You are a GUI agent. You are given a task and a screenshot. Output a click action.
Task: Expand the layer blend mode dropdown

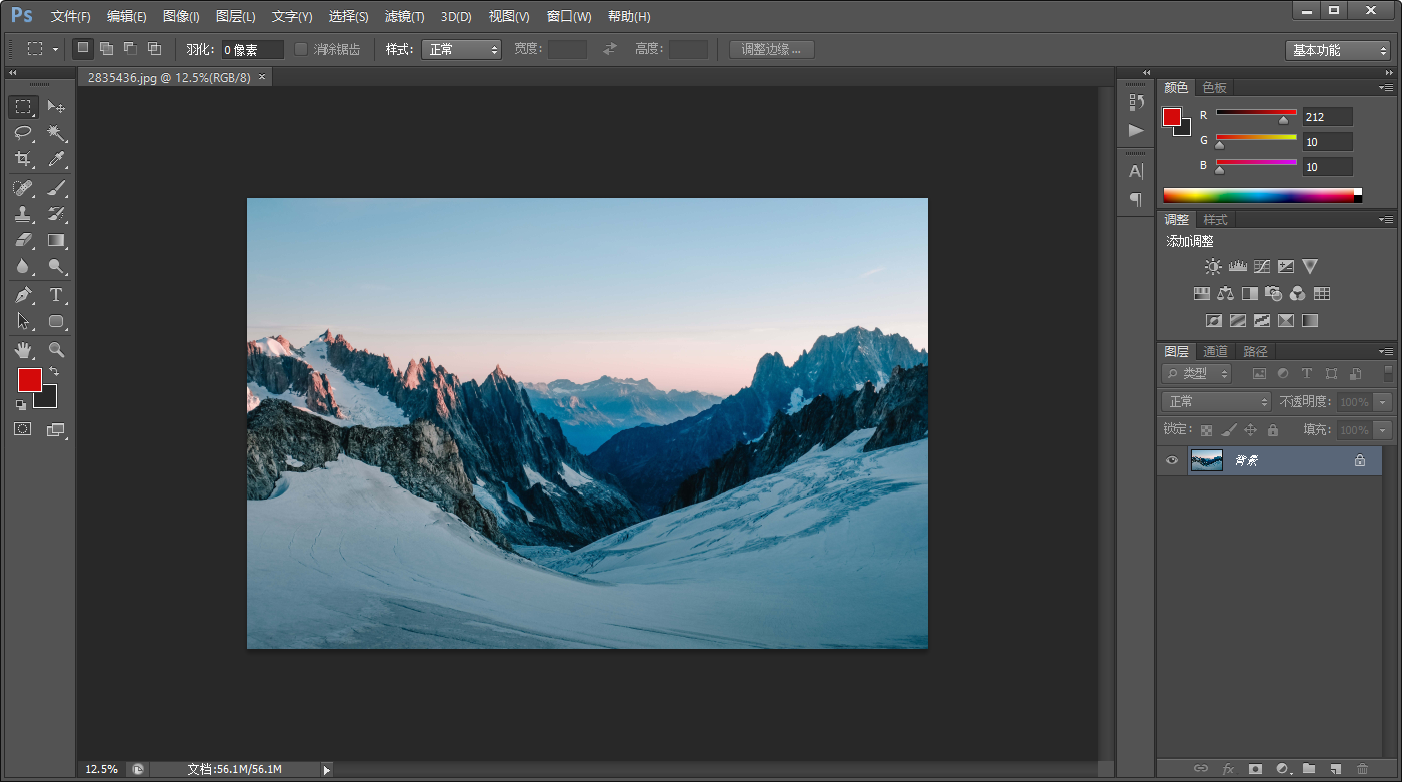tap(1216, 401)
